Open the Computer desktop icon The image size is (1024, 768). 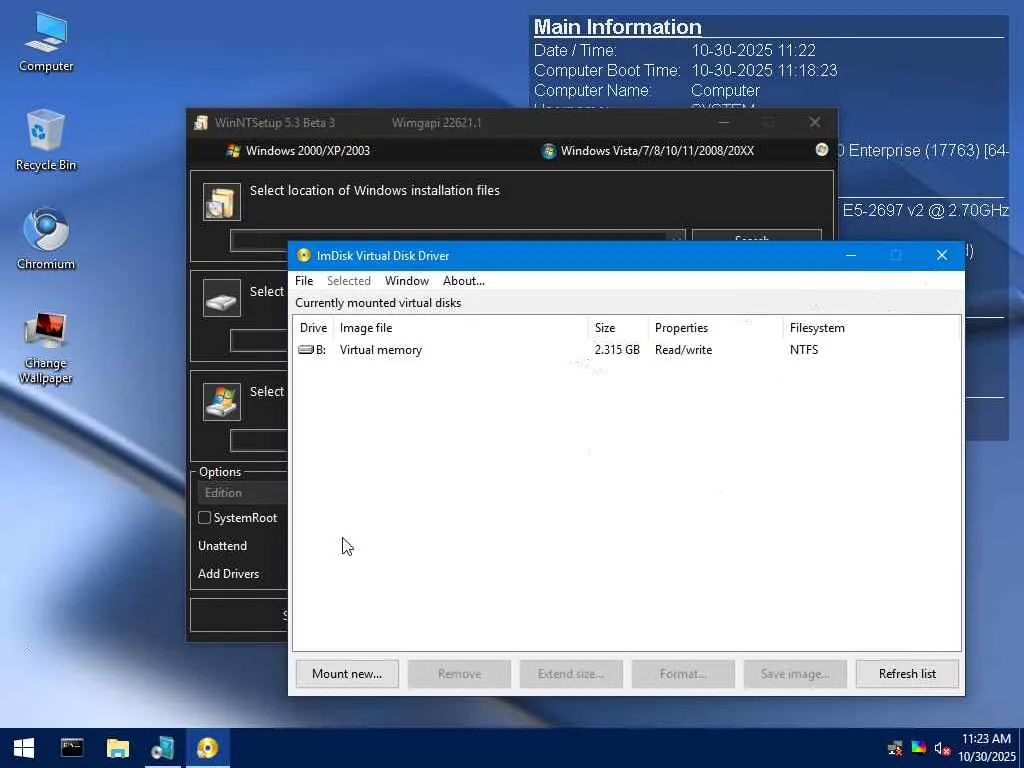point(46,42)
